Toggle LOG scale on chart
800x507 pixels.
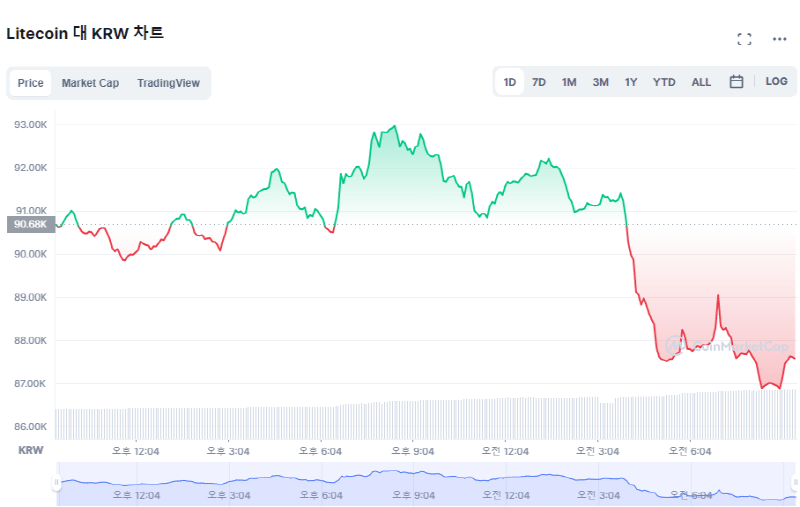776,82
